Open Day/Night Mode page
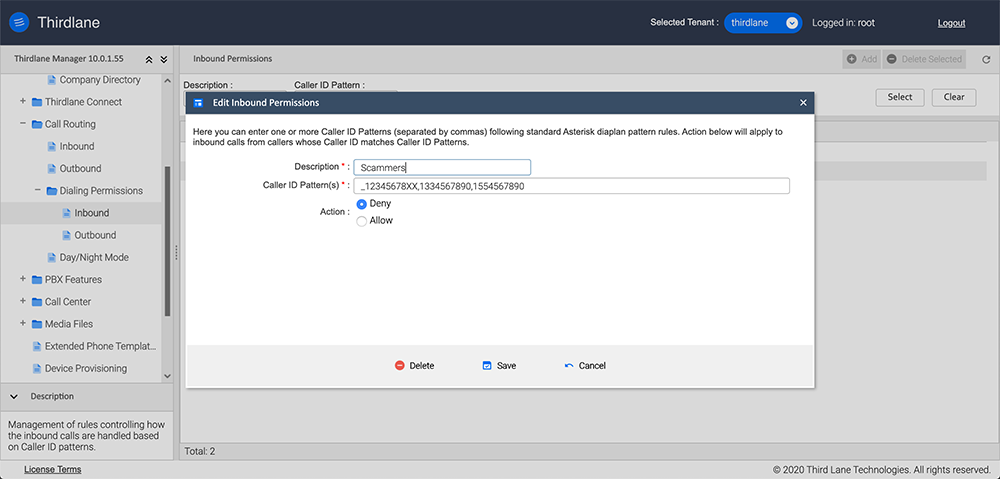Viewport: 1000px width, 479px height. click(94, 257)
